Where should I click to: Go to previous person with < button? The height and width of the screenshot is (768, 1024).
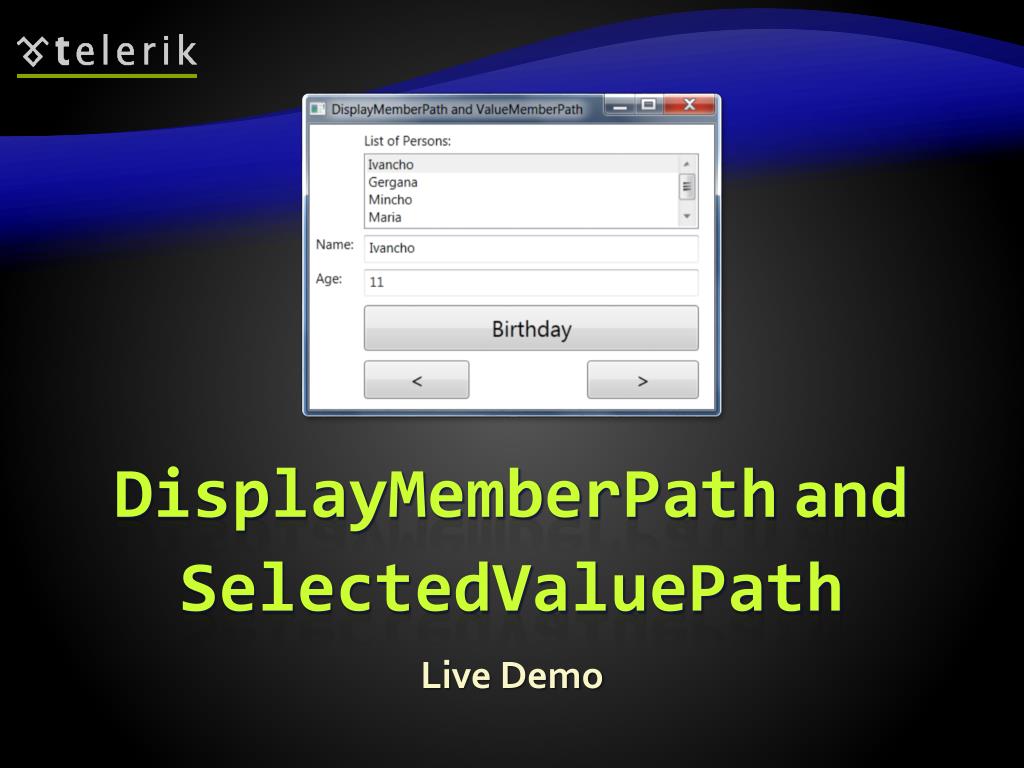pyautogui.click(x=417, y=379)
